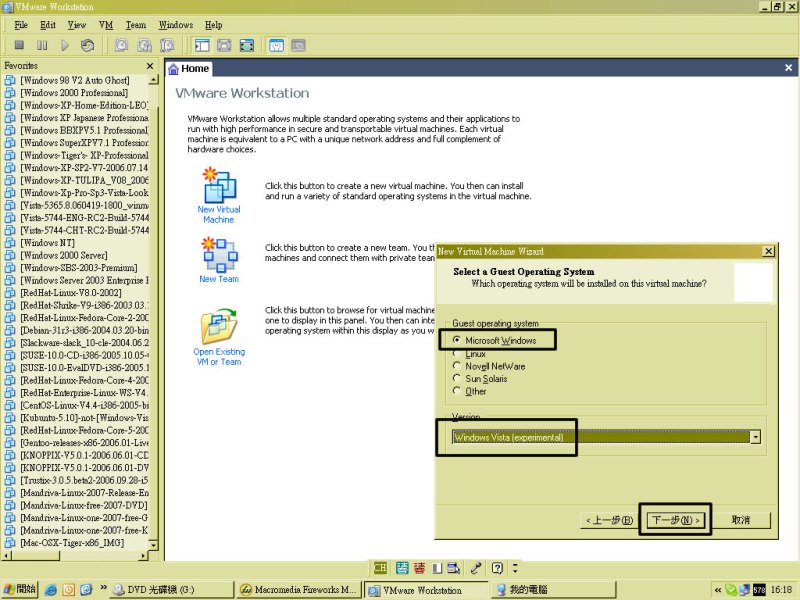Open the VM menu

(106, 25)
